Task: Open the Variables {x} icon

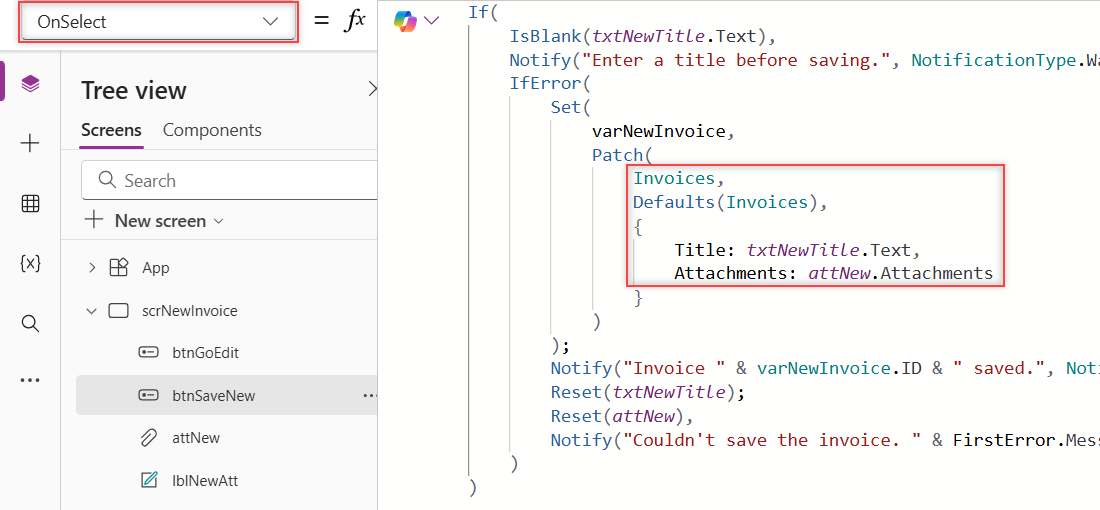Action: 30,263
